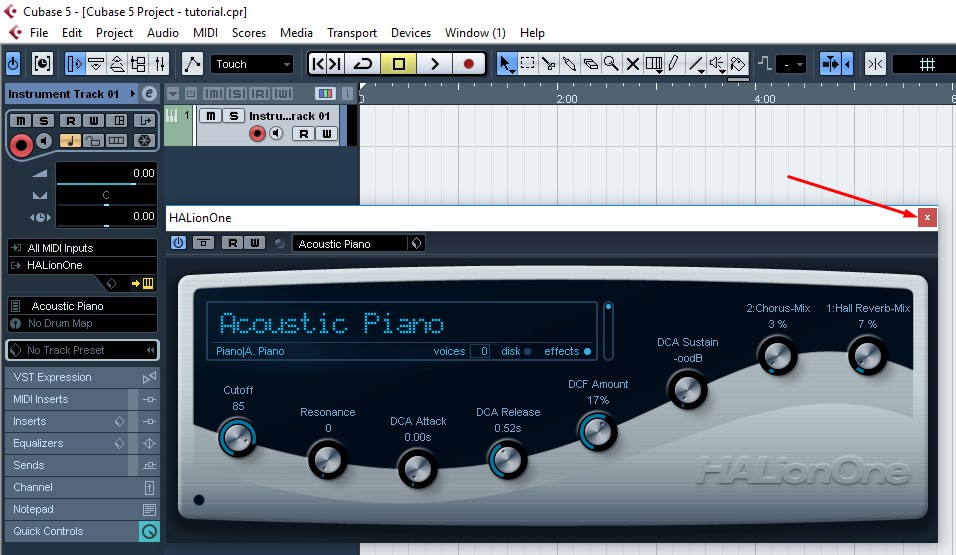Open the Touch automation mode dropdown
956x555 pixels.
[252, 64]
